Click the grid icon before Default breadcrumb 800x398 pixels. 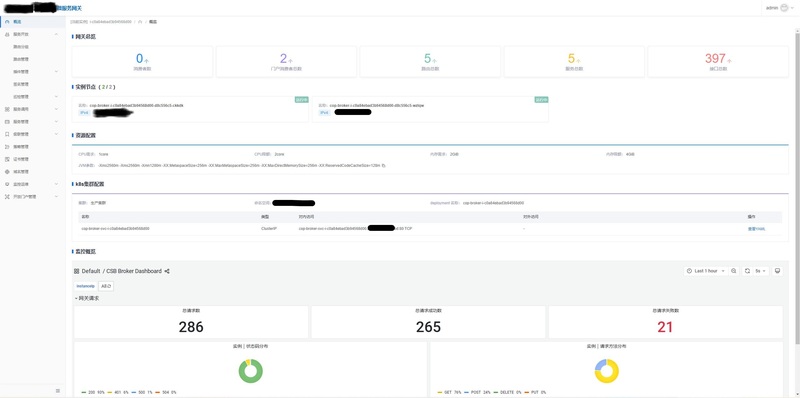click(77, 271)
